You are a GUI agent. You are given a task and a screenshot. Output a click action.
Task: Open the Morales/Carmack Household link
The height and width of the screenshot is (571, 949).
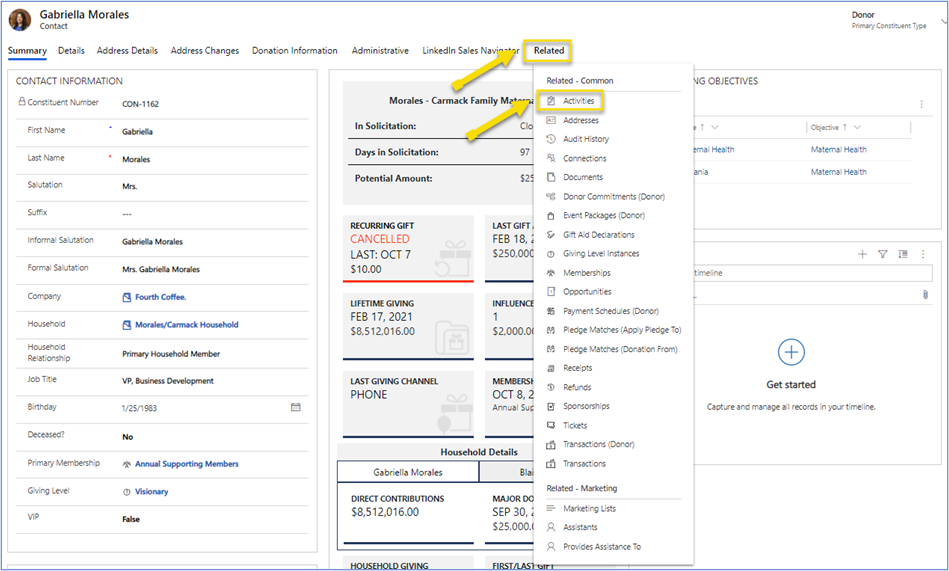pyautogui.click(x=186, y=325)
